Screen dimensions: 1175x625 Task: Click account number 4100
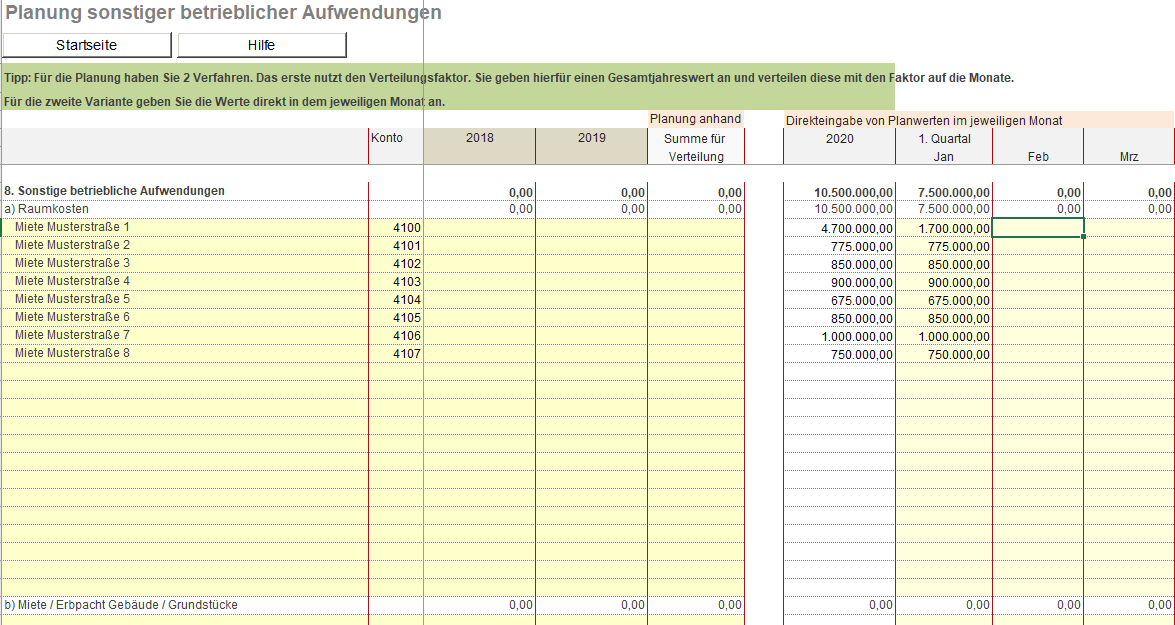pyautogui.click(x=407, y=228)
